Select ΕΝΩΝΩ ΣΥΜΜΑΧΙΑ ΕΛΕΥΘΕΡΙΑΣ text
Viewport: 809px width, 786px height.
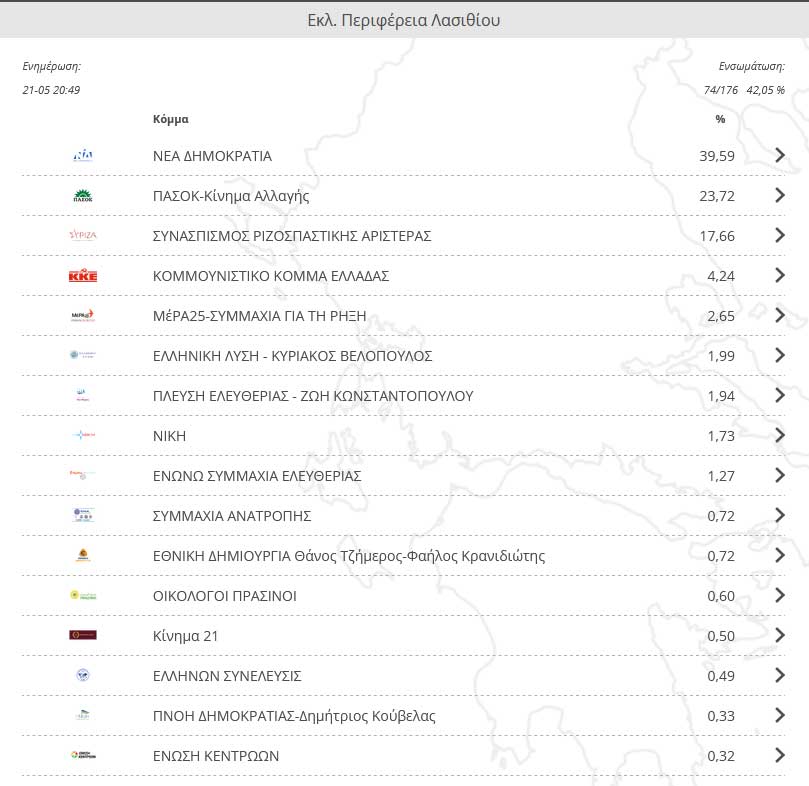coord(257,476)
